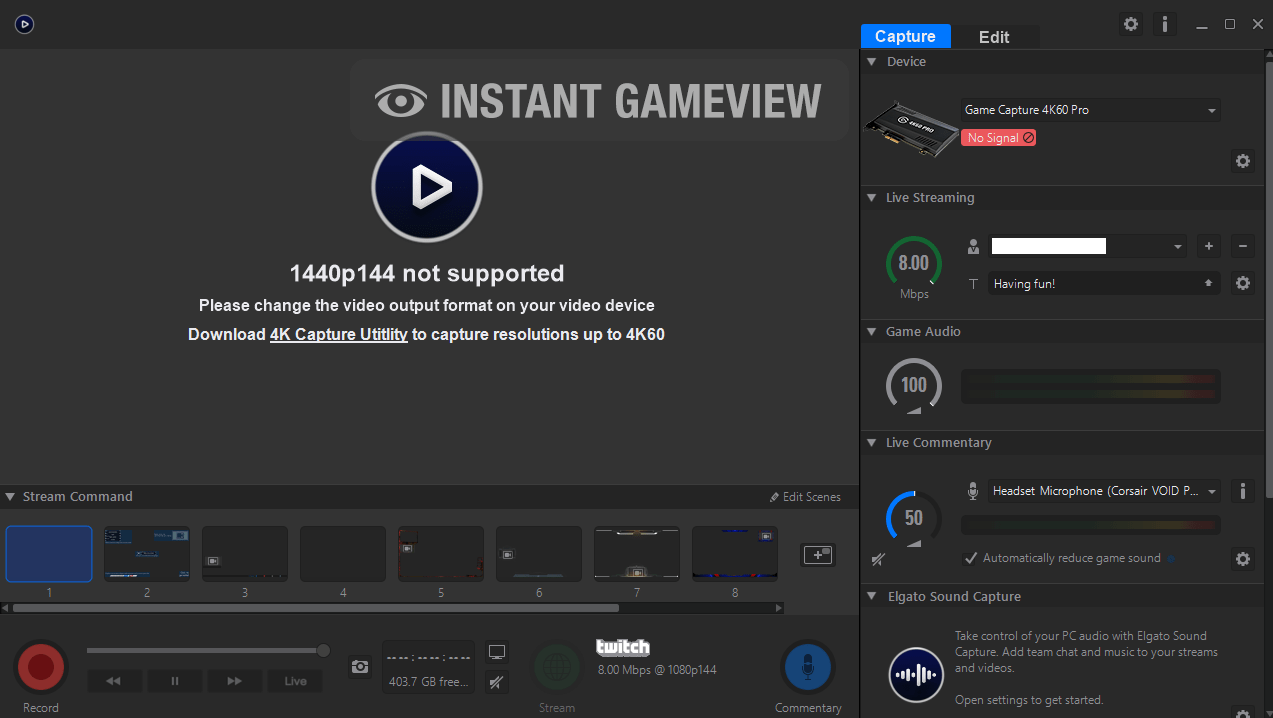Add a streaming account with the plus button
The image size is (1273, 718).
(1208, 245)
